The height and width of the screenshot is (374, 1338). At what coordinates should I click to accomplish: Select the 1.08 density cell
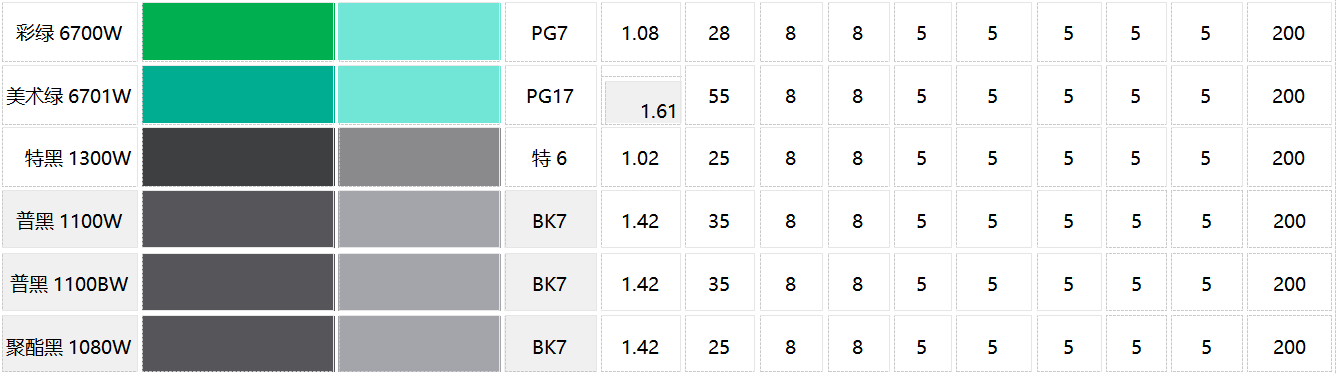point(641,32)
